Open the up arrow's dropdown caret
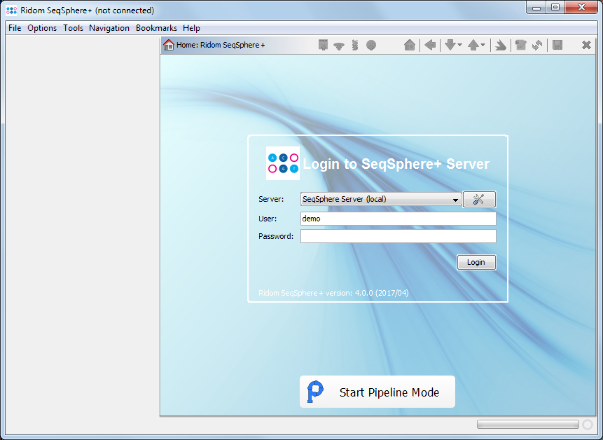The width and height of the screenshot is (603, 440). click(483, 45)
